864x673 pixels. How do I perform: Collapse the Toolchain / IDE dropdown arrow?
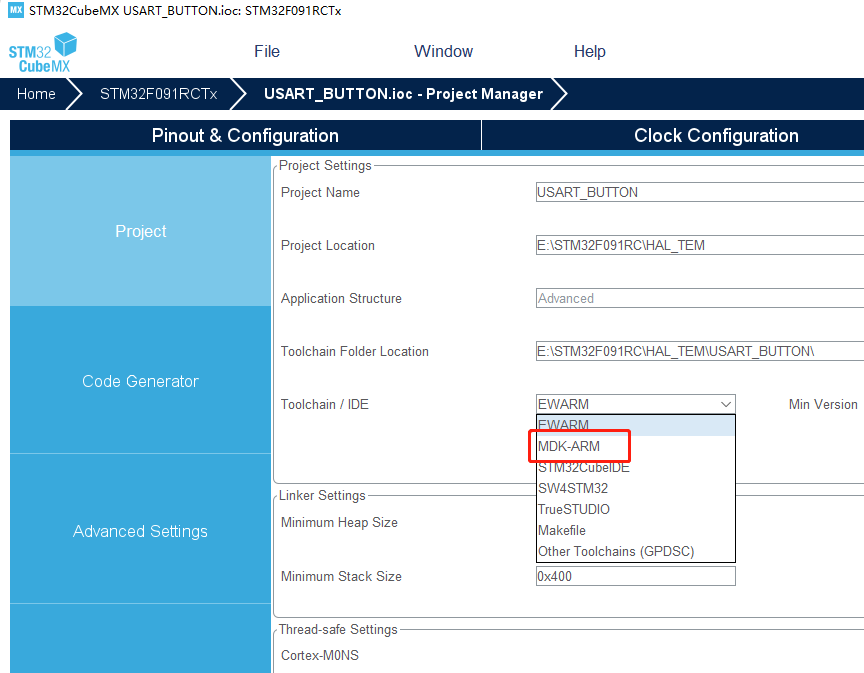[x=726, y=404]
